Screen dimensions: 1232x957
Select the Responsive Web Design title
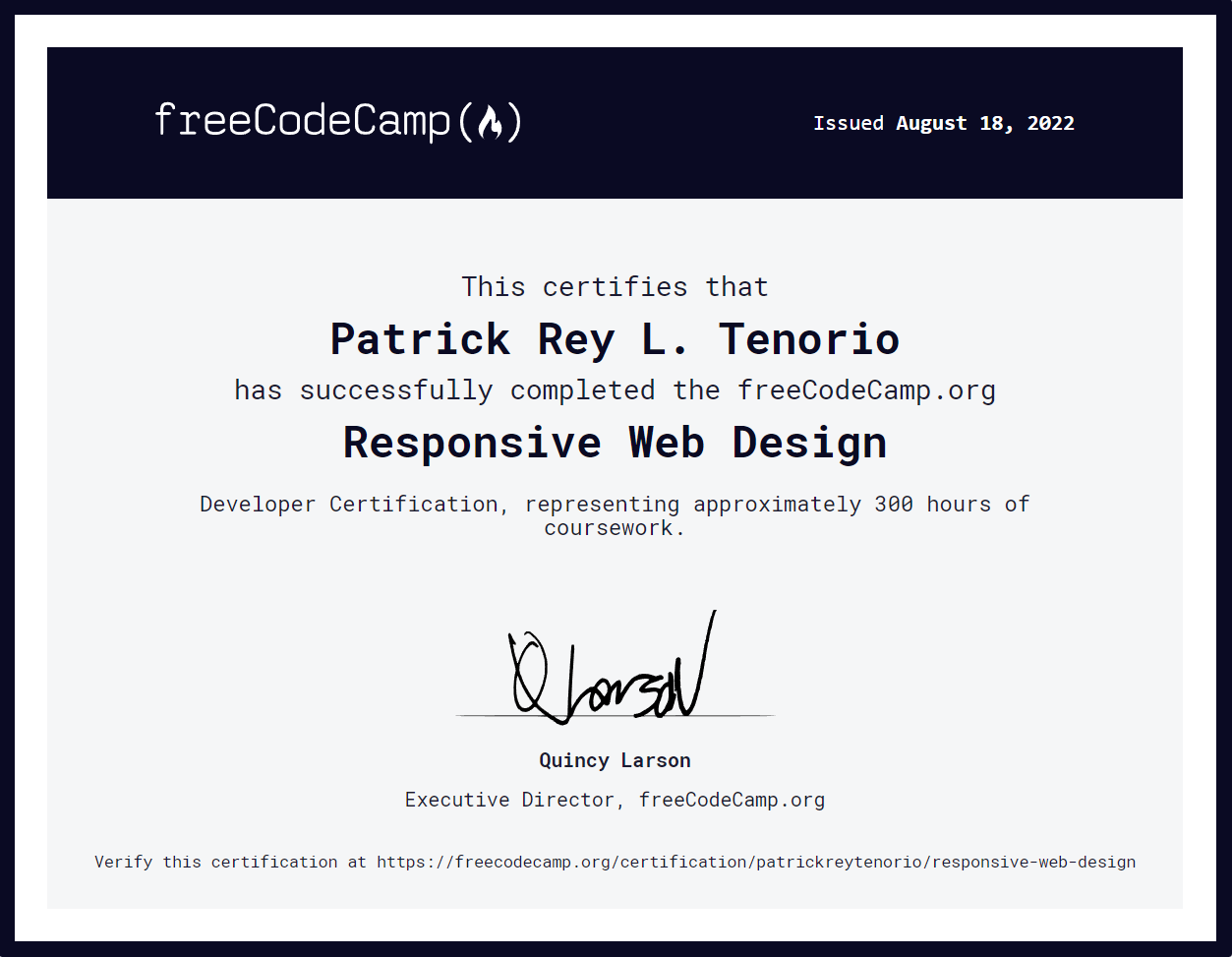616,443
